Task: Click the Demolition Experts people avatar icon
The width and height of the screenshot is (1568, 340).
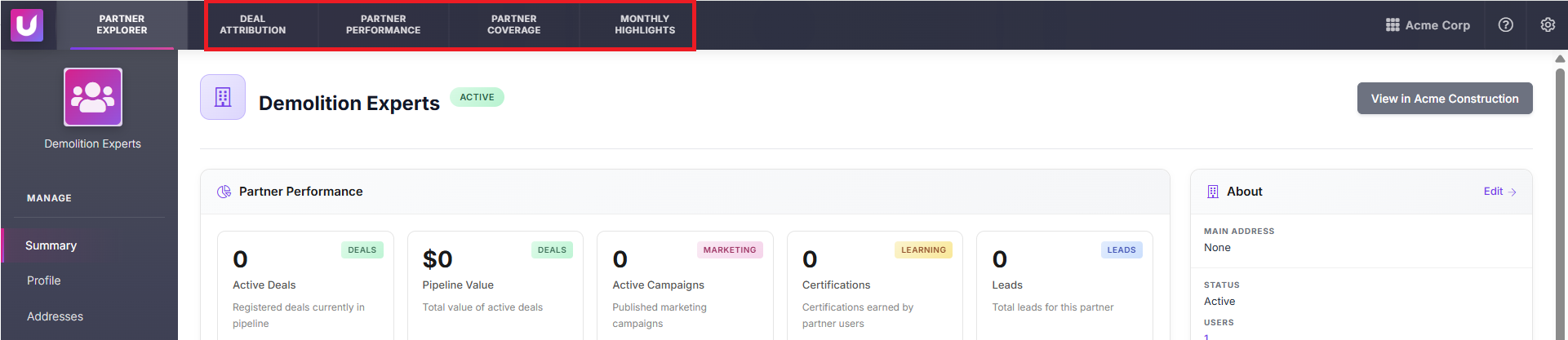Action: (x=93, y=97)
